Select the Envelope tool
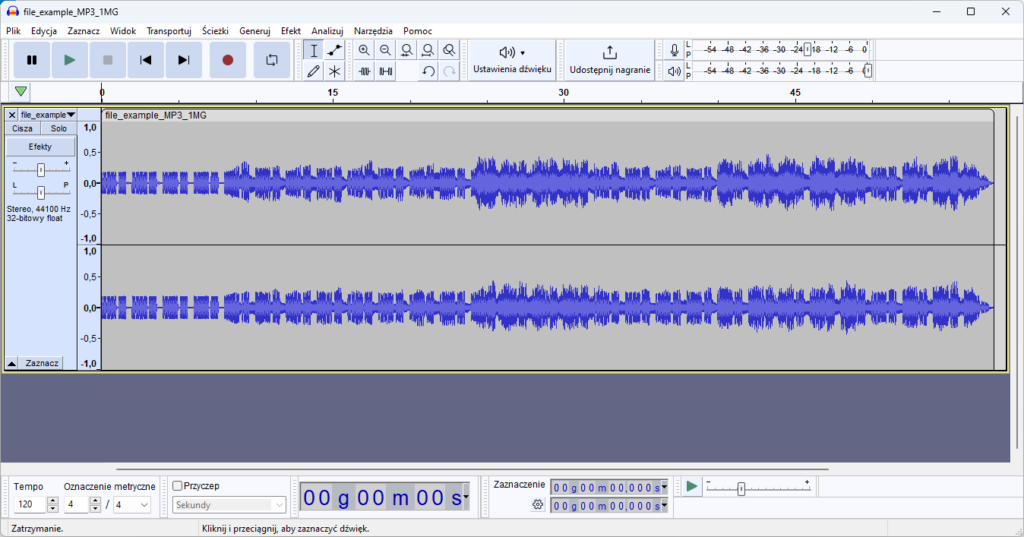1024x537 pixels. 334,50
